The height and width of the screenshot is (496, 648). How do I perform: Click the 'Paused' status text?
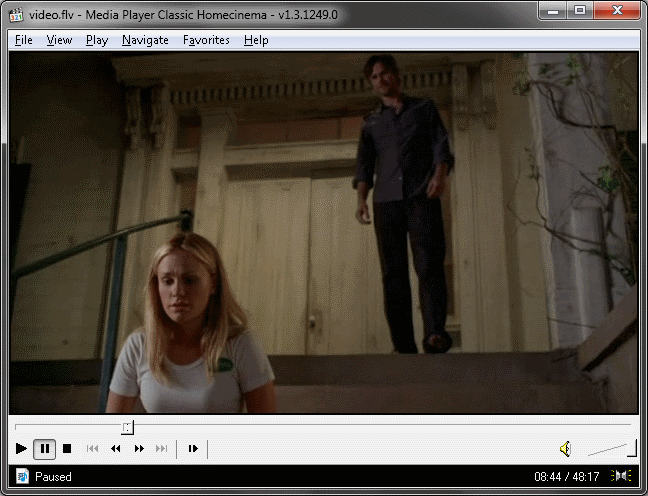coord(53,477)
